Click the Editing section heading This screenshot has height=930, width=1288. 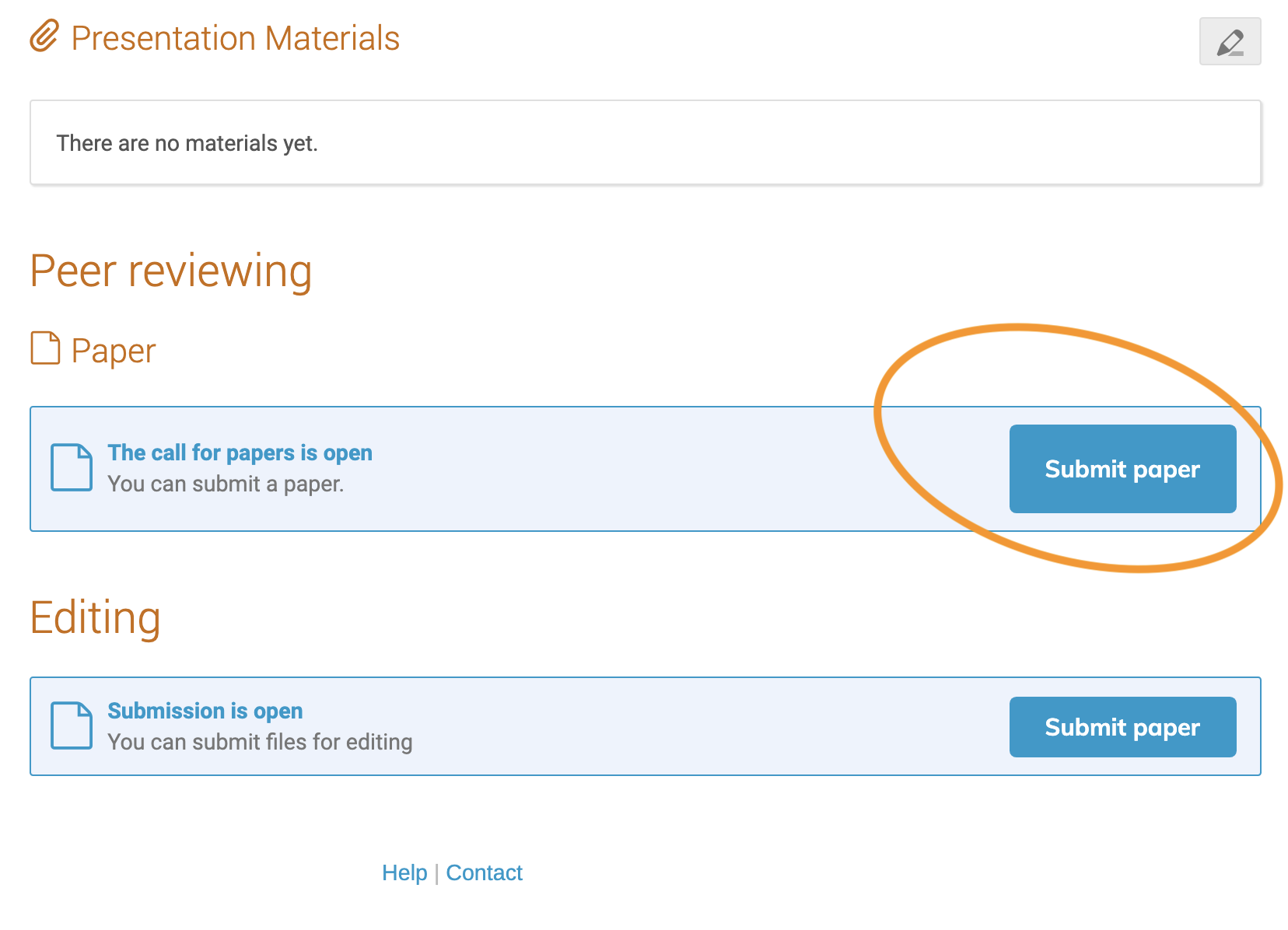coord(95,618)
